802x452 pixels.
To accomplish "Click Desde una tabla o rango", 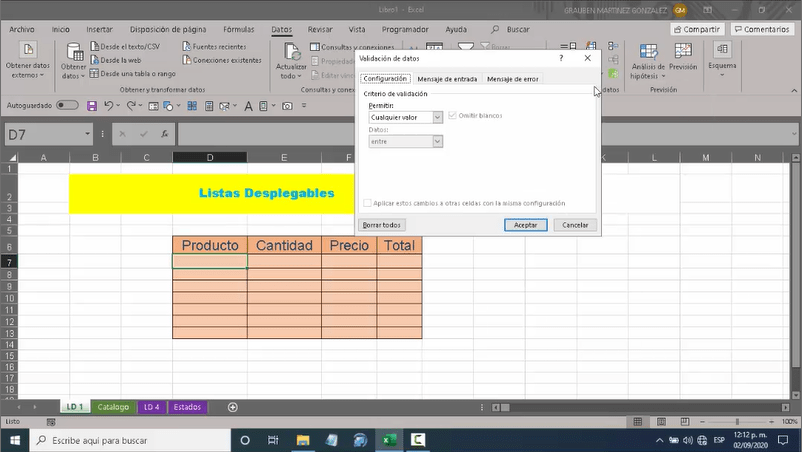I will tap(133, 74).
